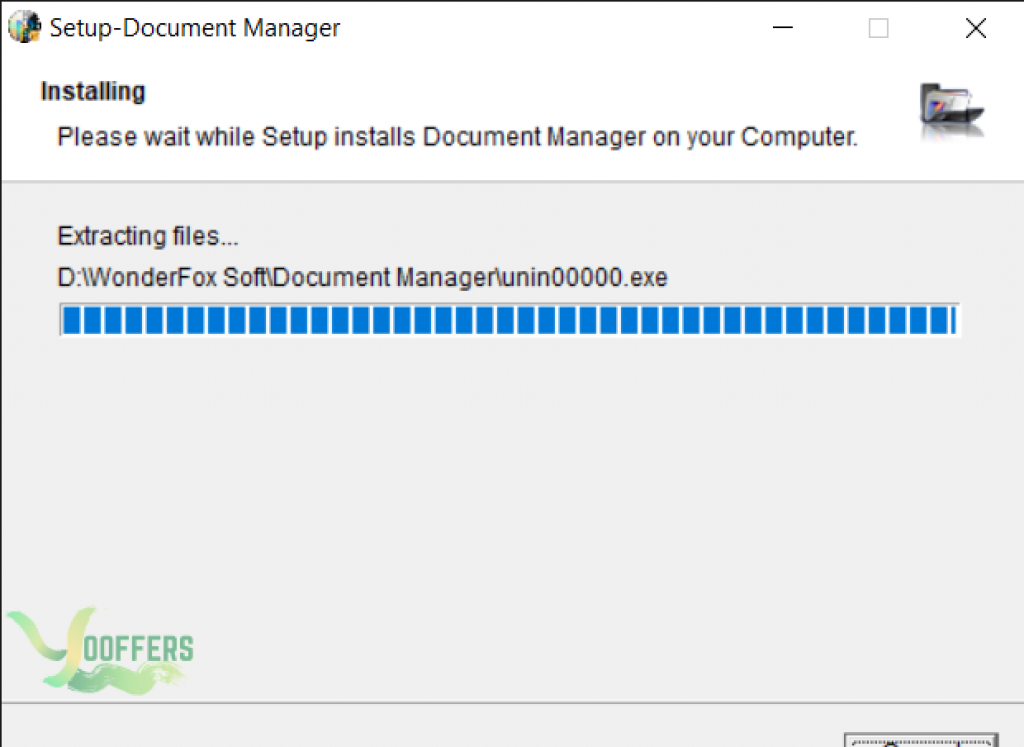Image resolution: width=1024 pixels, height=747 pixels.
Task: Close the Setup-Document Manager installer window
Action: pyautogui.click(x=976, y=28)
